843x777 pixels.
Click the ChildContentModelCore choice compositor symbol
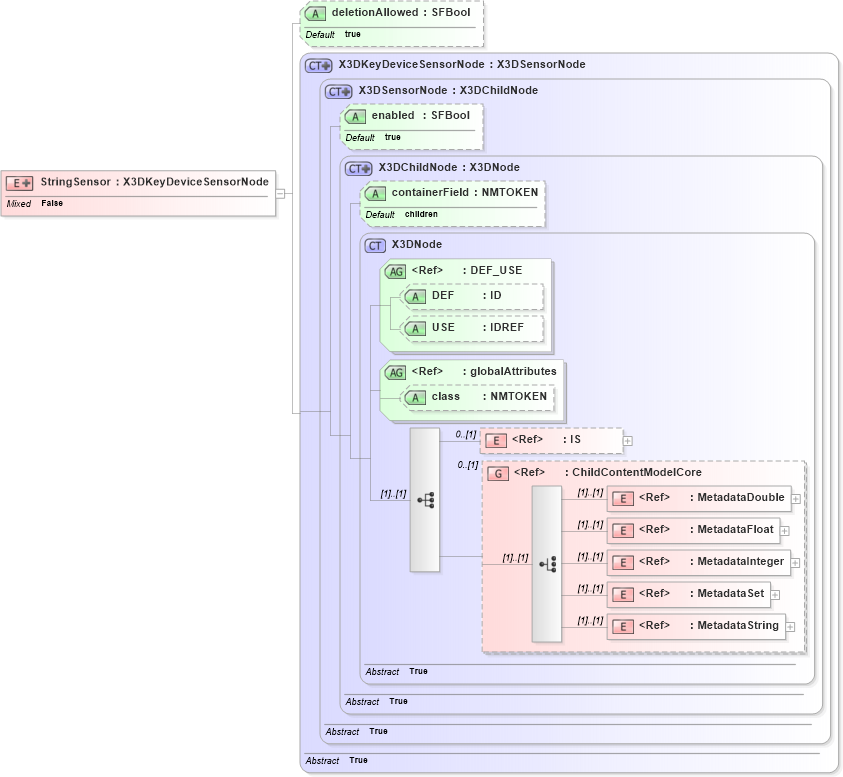point(547,564)
